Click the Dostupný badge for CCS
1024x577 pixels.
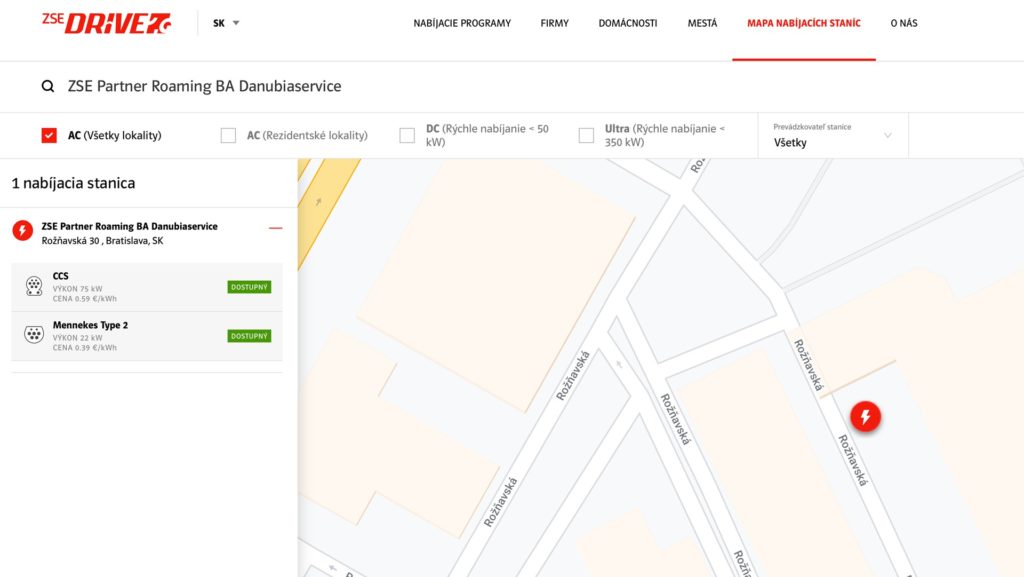tap(249, 287)
